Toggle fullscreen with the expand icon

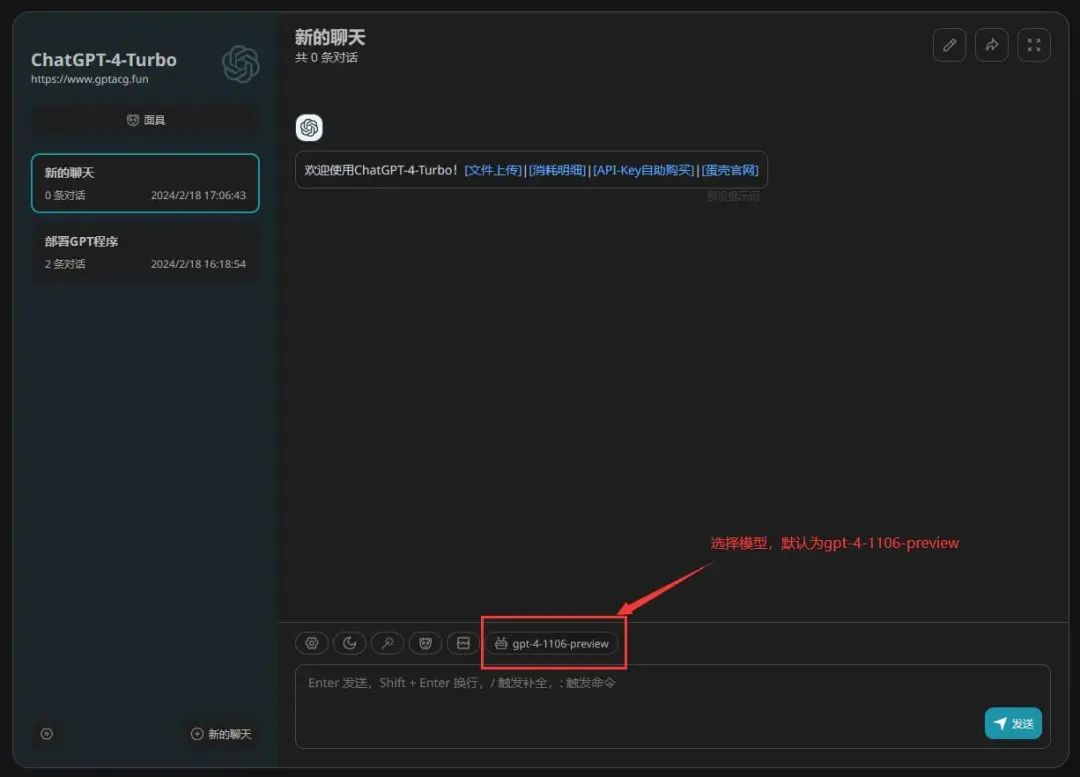pos(1033,45)
